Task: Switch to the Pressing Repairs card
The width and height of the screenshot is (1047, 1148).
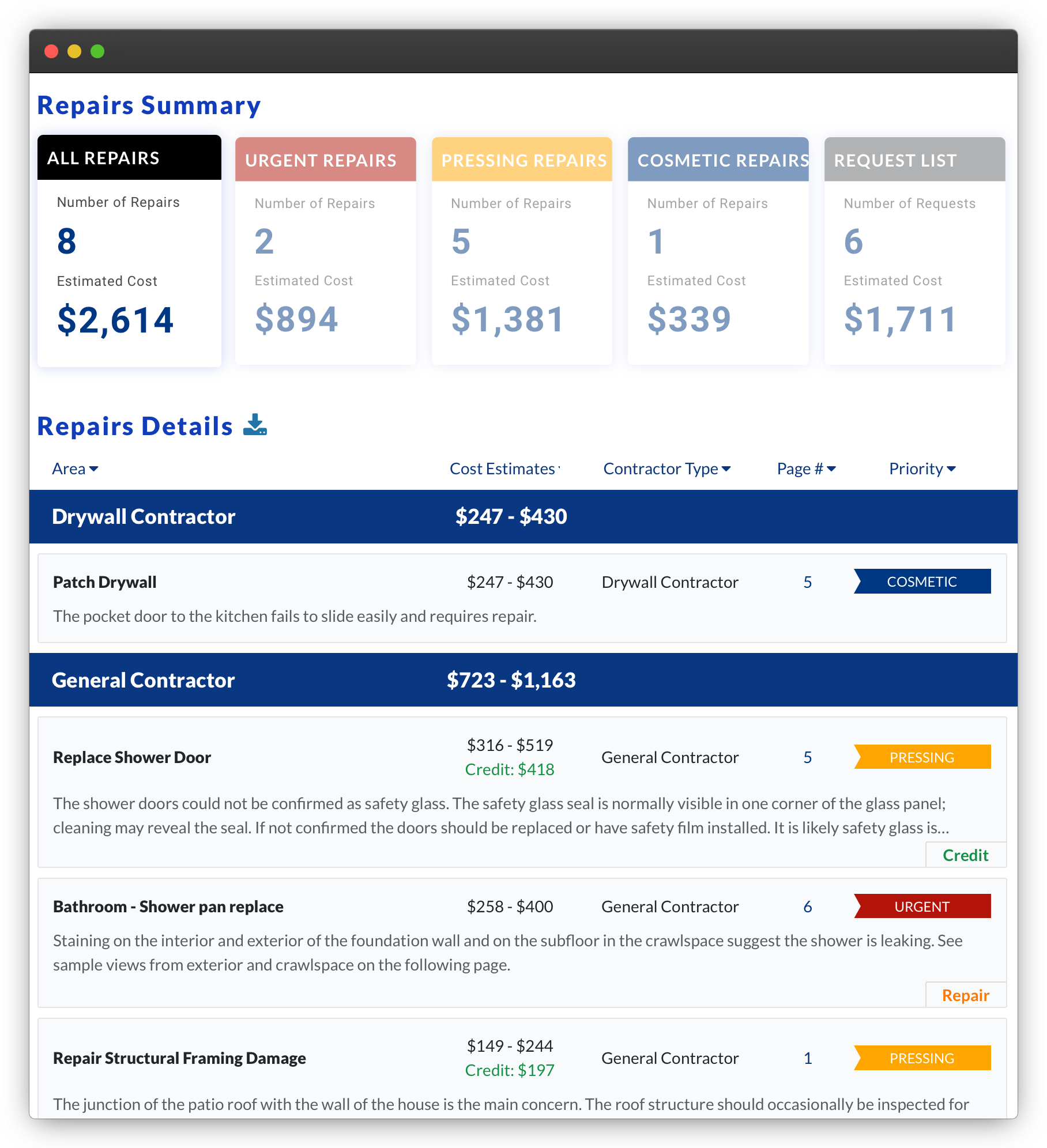Action: click(522, 251)
